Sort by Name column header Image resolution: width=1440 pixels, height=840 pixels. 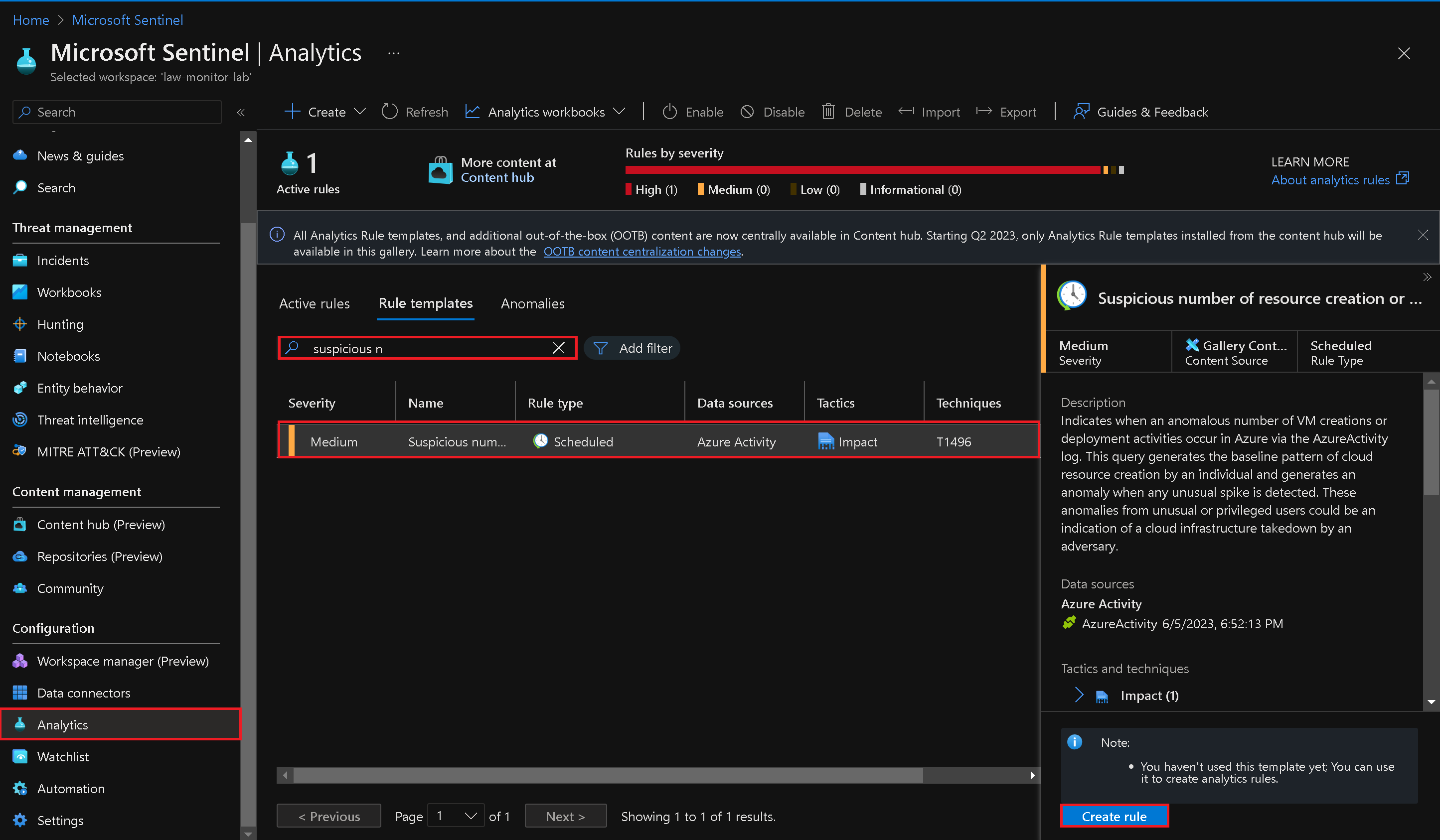coord(426,403)
